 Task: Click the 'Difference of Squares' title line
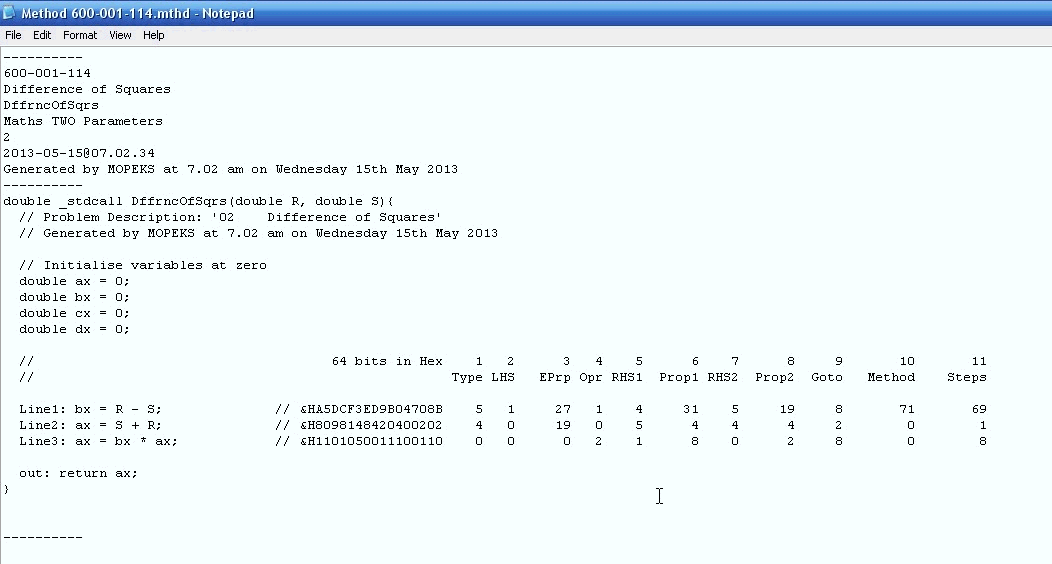point(87,89)
